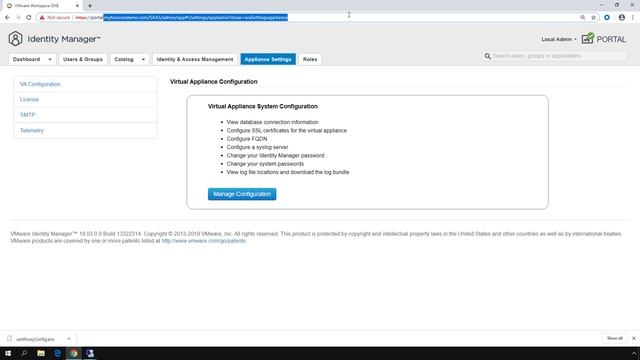The height and width of the screenshot is (360, 640).
Task: Click the browser back arrow
Action: [7, 18]
